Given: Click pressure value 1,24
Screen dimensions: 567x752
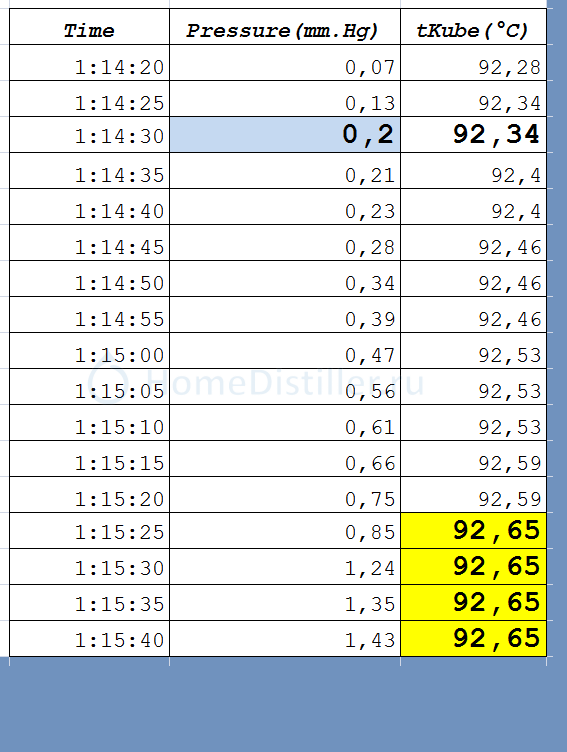Looking at the screenshot, I should point(285,566).
